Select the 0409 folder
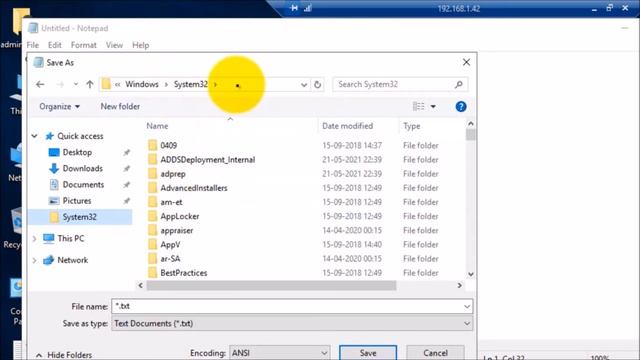 (x=169, y=146)
